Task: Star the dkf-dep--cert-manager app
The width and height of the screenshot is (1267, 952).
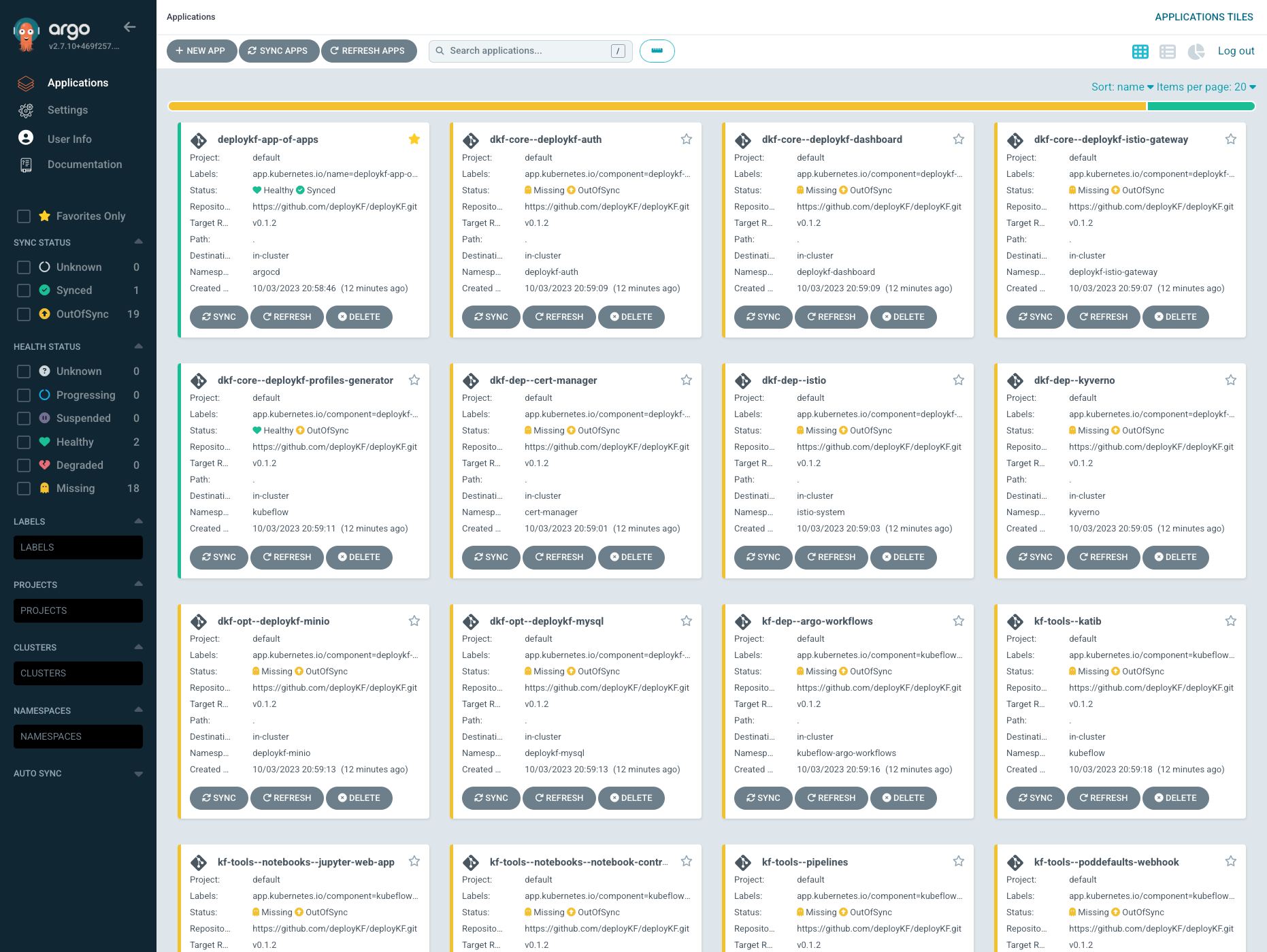Action: [x=687, y=380]
